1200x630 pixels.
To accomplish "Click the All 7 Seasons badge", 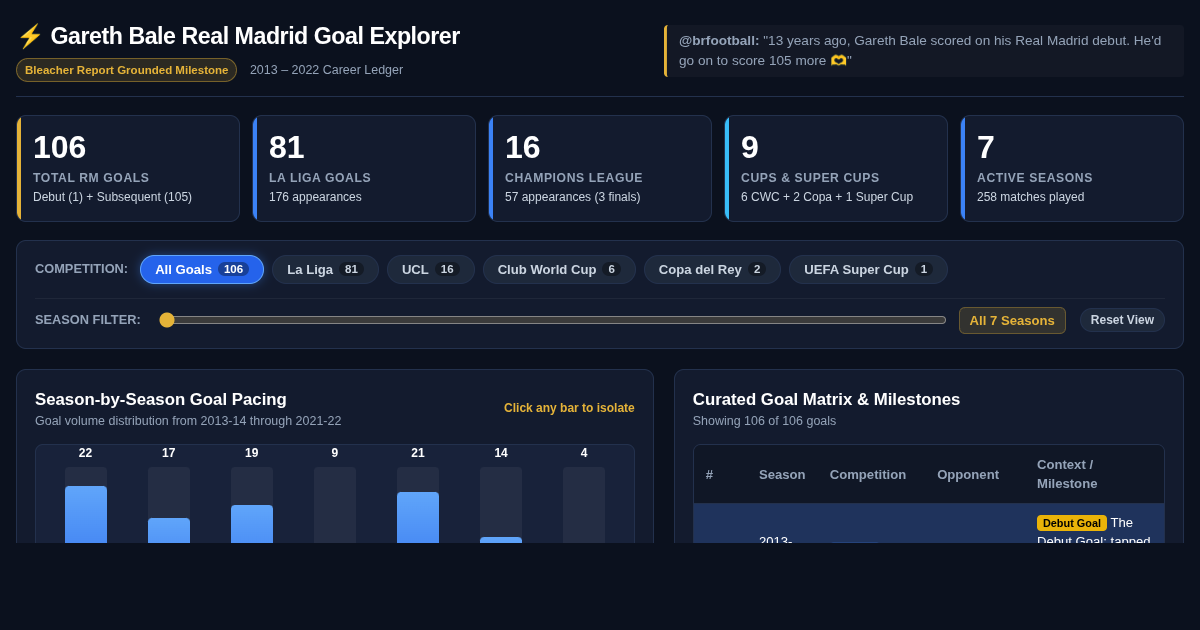I will [1012, 320].
